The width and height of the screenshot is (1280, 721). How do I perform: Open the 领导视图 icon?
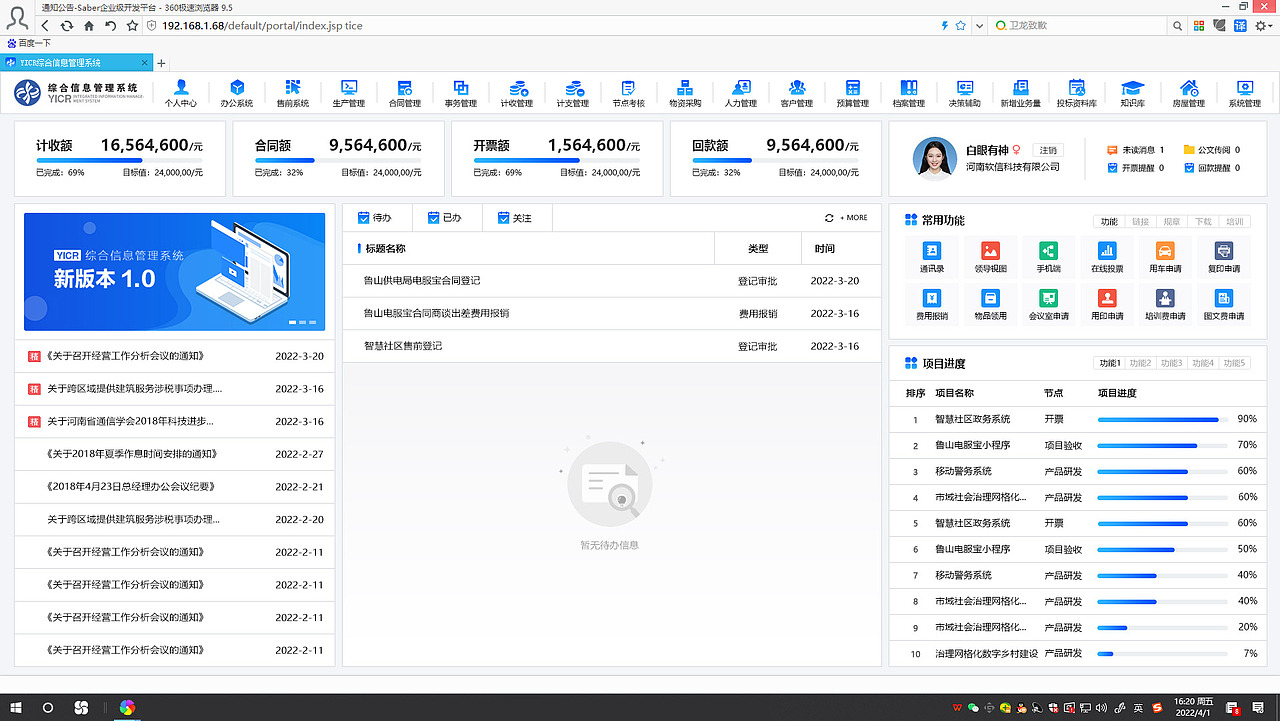point(989,257)
